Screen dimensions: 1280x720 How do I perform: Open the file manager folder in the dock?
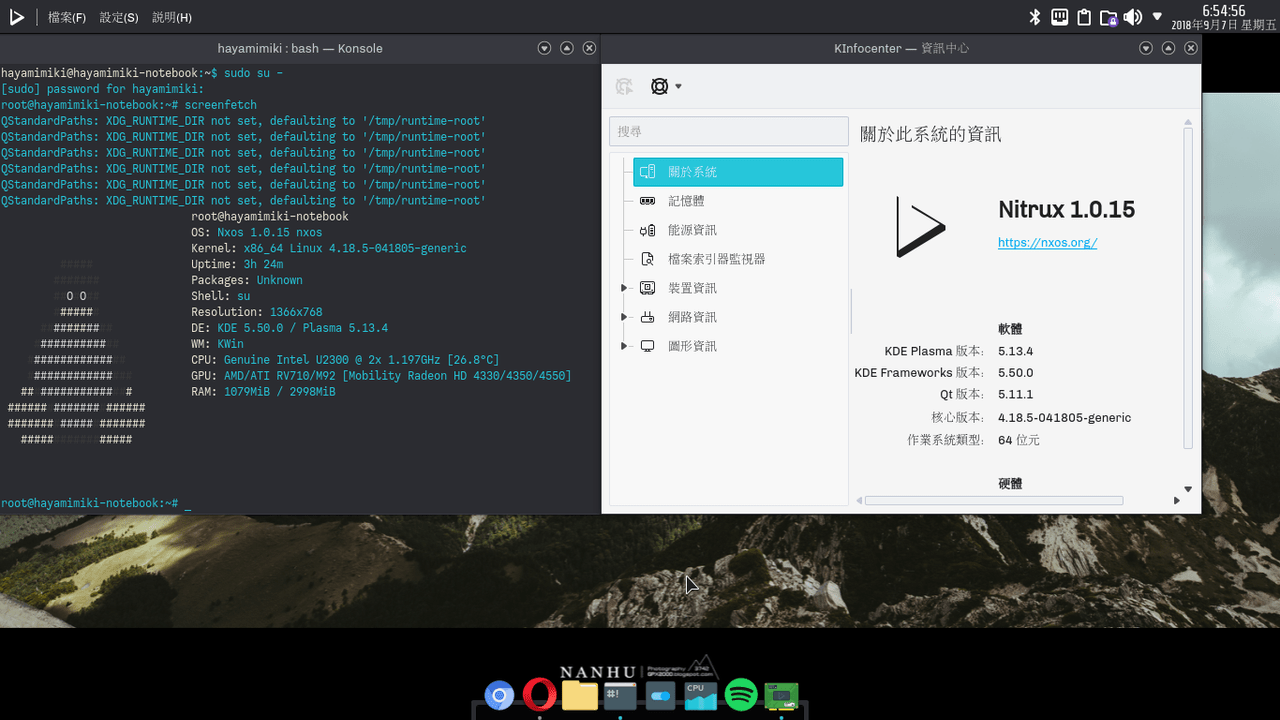click(x=580, y=696)
